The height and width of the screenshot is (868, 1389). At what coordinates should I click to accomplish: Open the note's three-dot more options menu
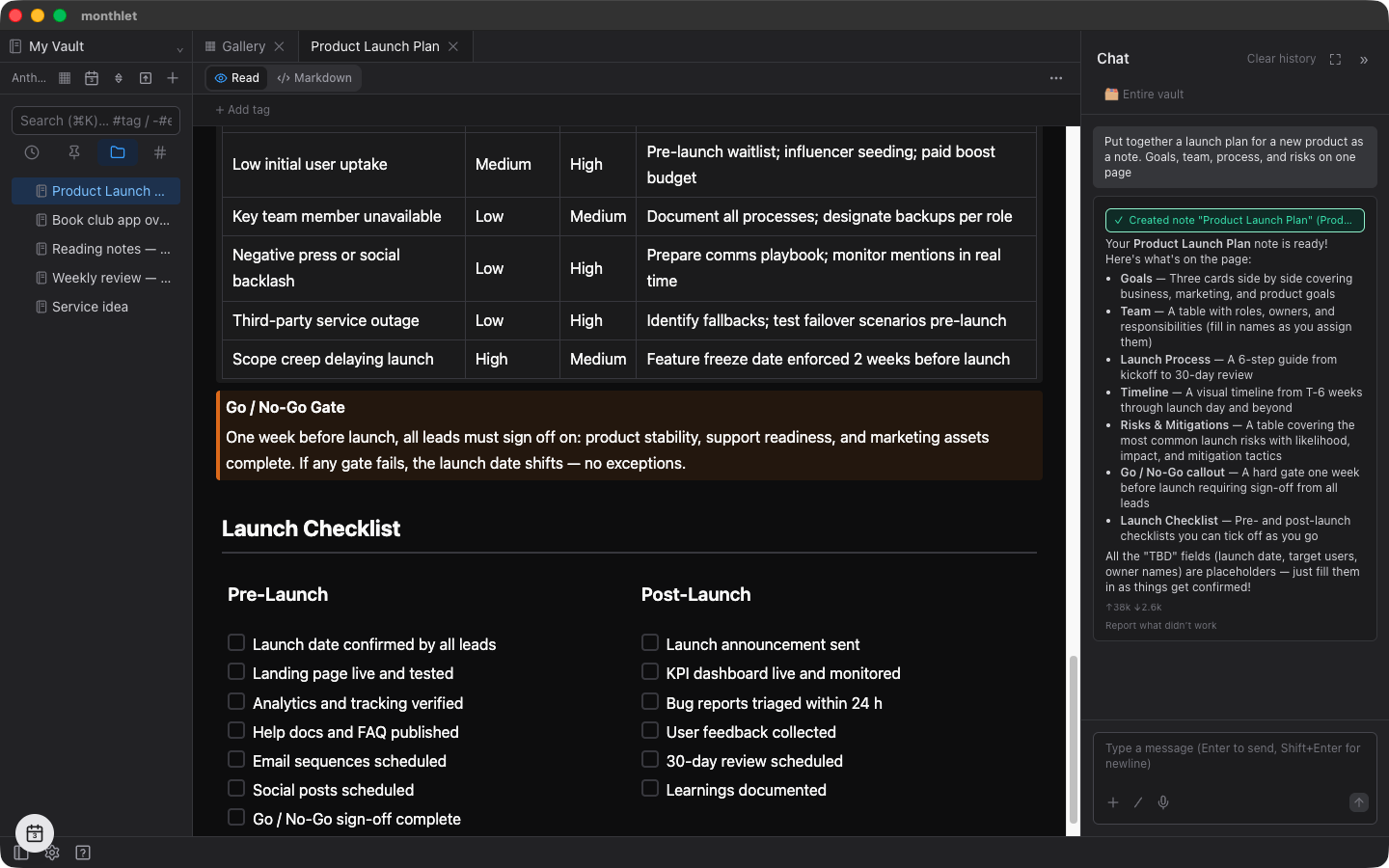[1056, 78]
